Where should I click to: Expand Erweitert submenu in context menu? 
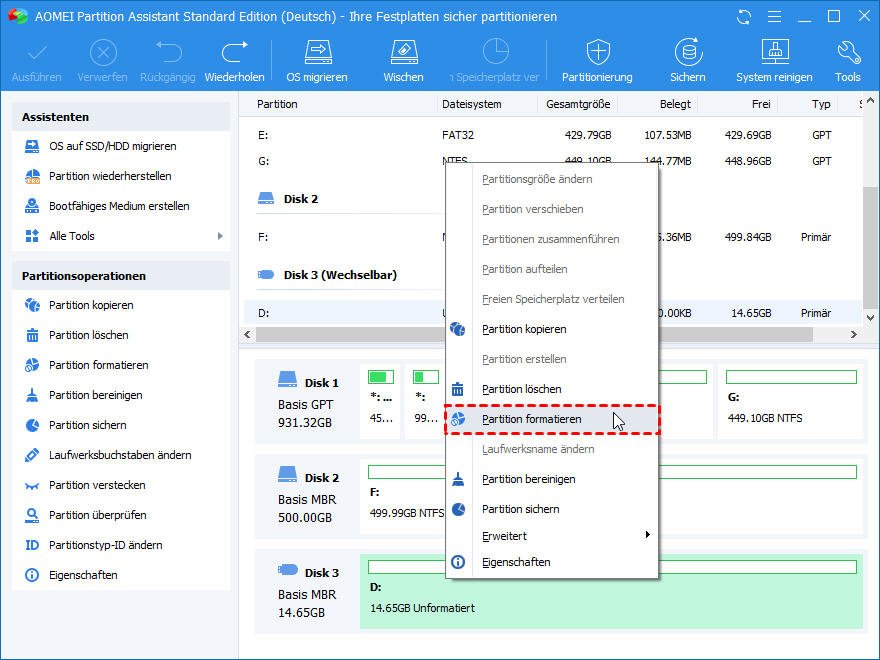[647, 535]
